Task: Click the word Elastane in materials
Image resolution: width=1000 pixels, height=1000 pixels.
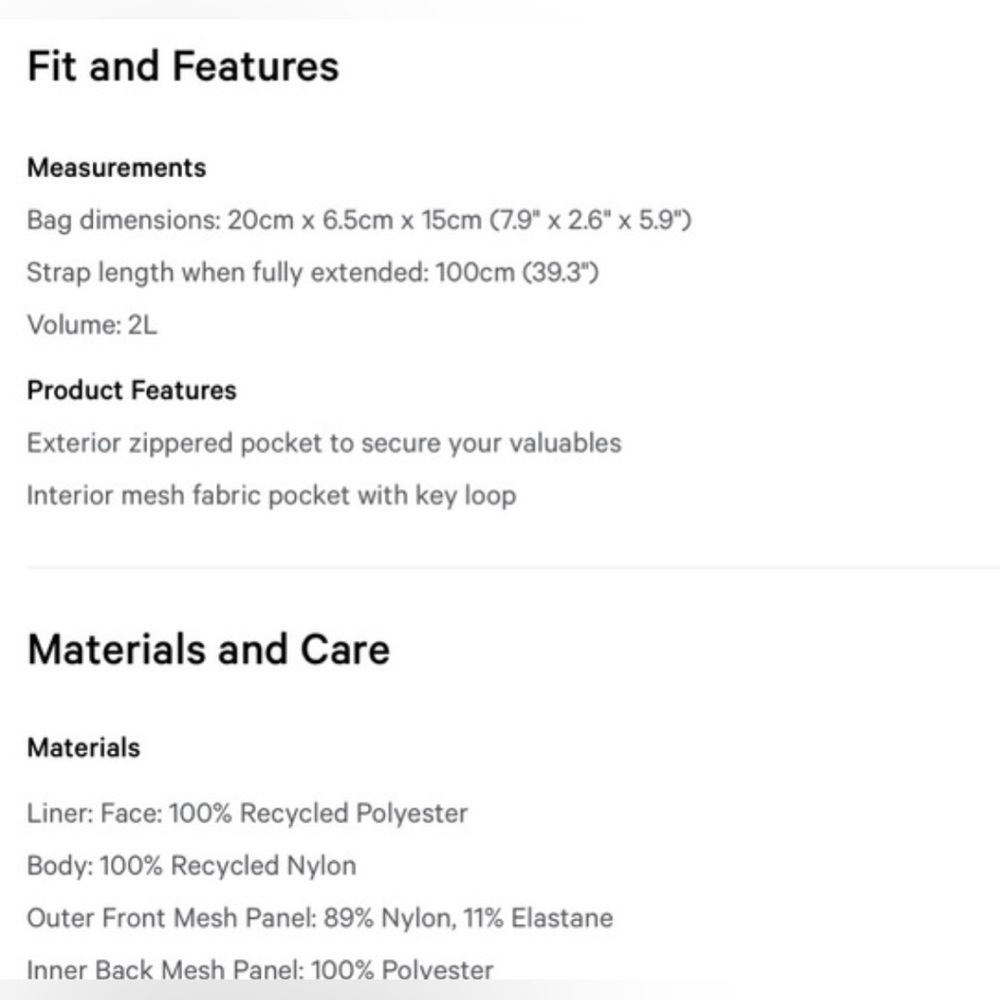Action: point(562,918)
